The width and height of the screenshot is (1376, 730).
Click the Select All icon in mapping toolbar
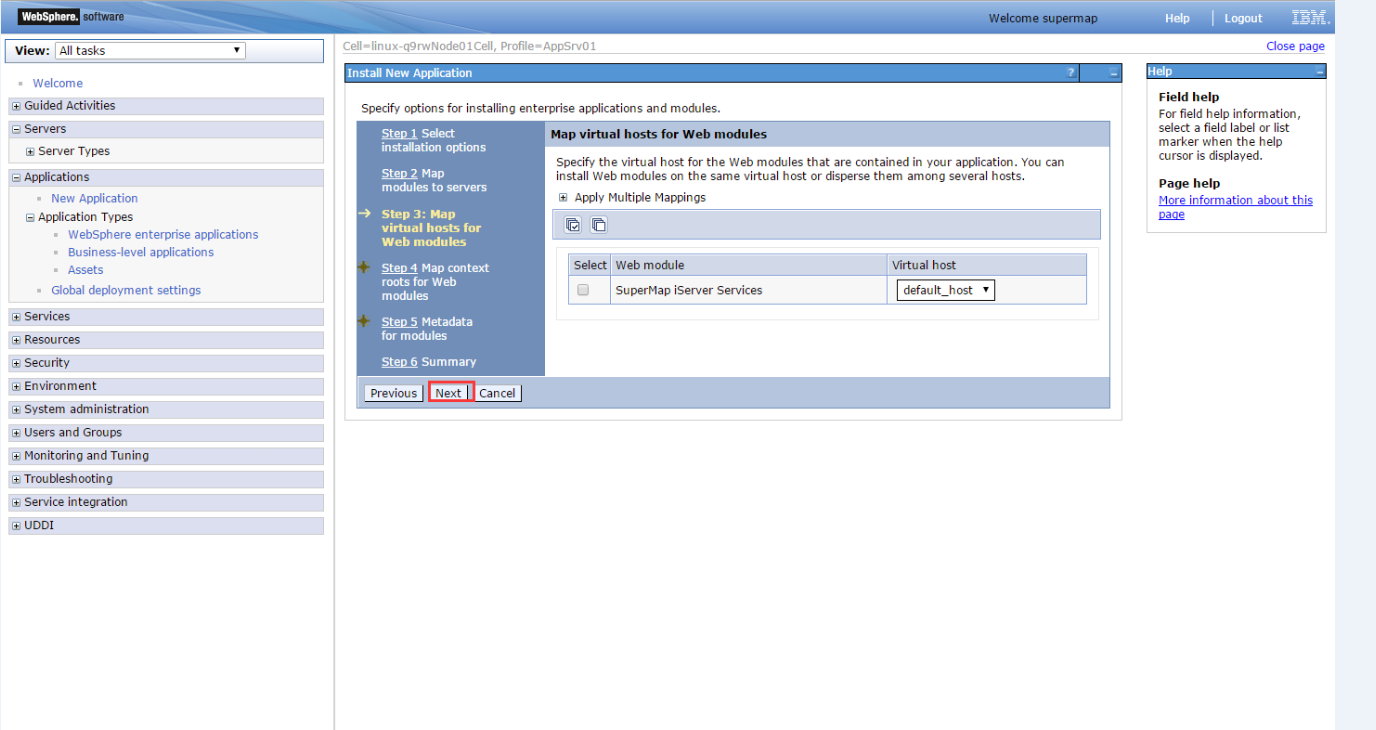(x=573, y=225)
